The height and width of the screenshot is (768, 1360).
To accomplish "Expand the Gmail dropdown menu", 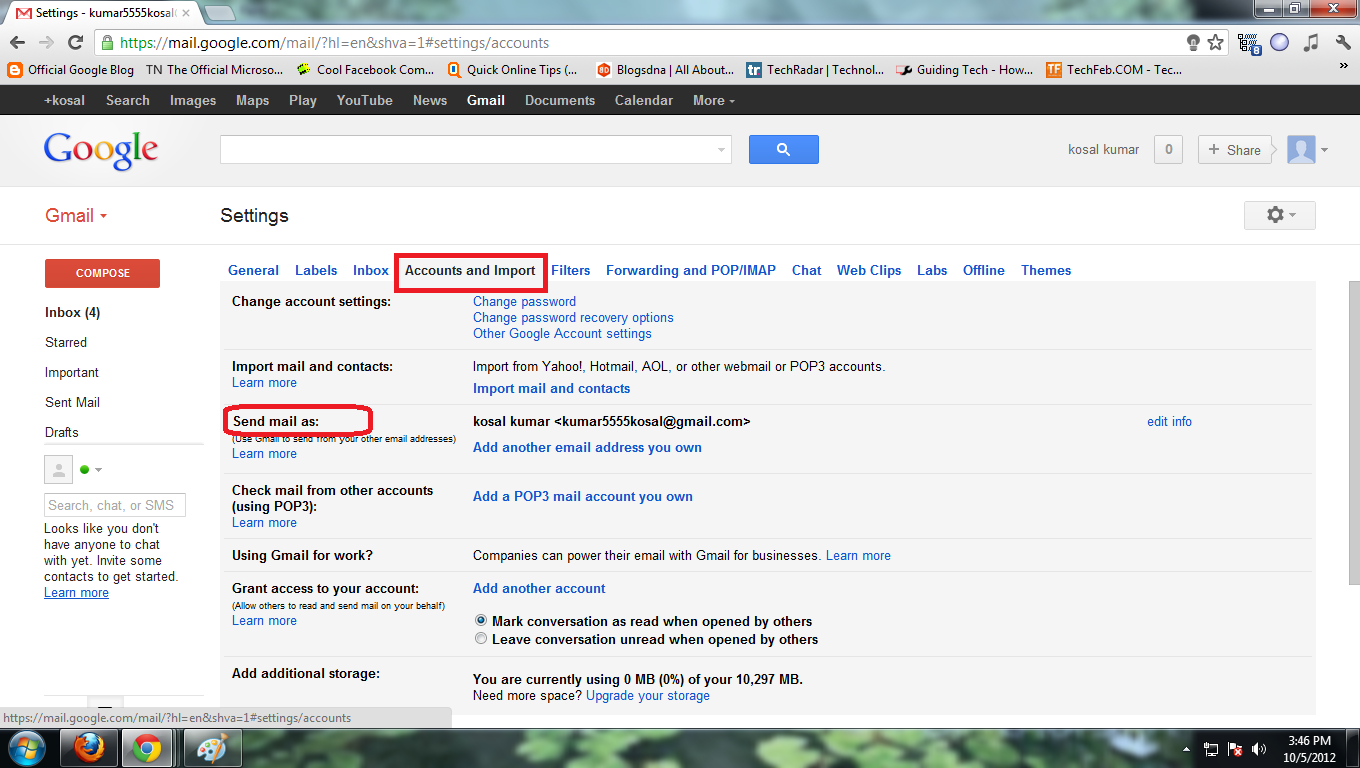I will (x=76, y=215).
